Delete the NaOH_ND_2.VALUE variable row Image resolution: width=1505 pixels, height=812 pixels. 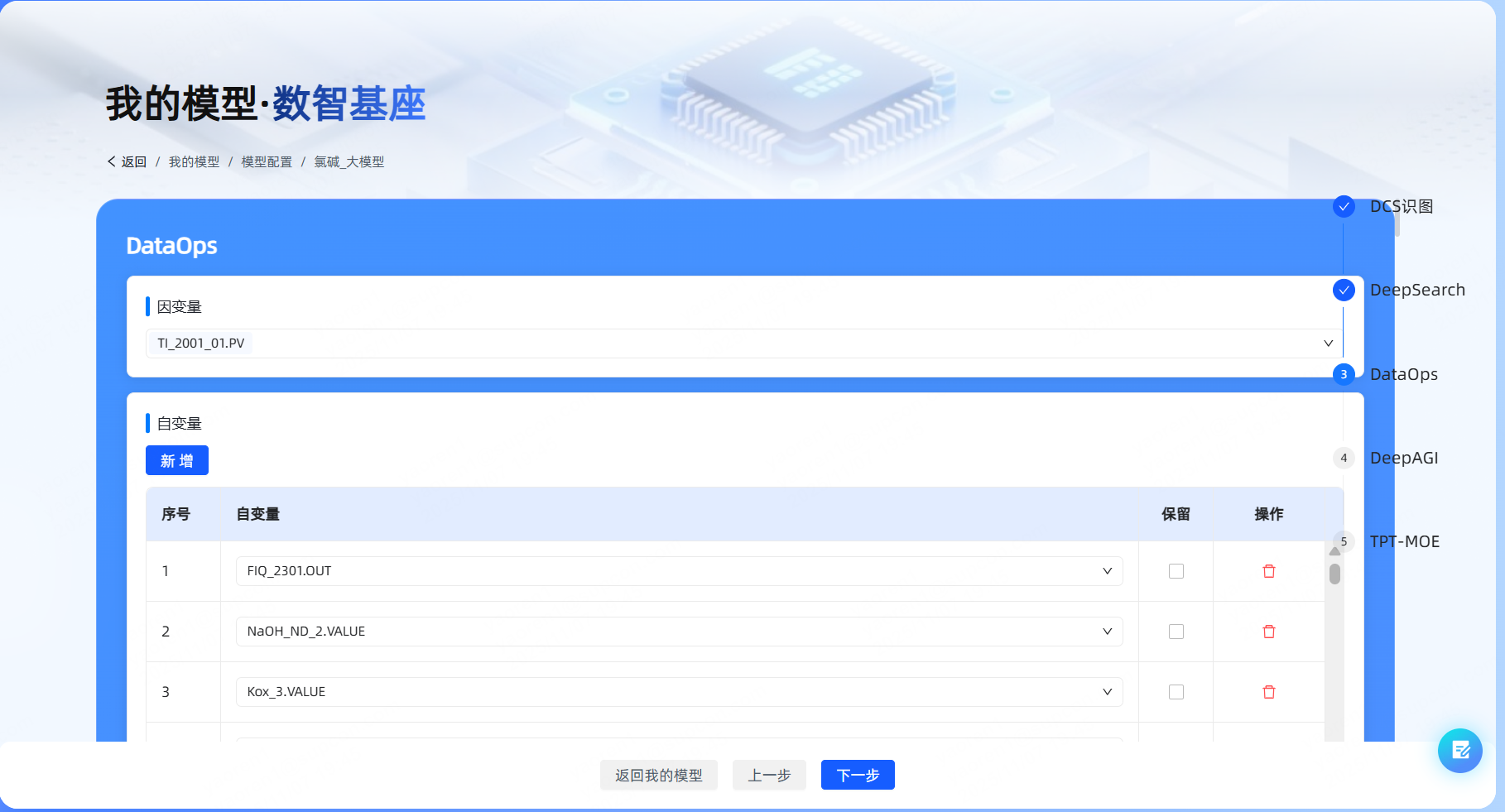click(x=1268, y=632)
